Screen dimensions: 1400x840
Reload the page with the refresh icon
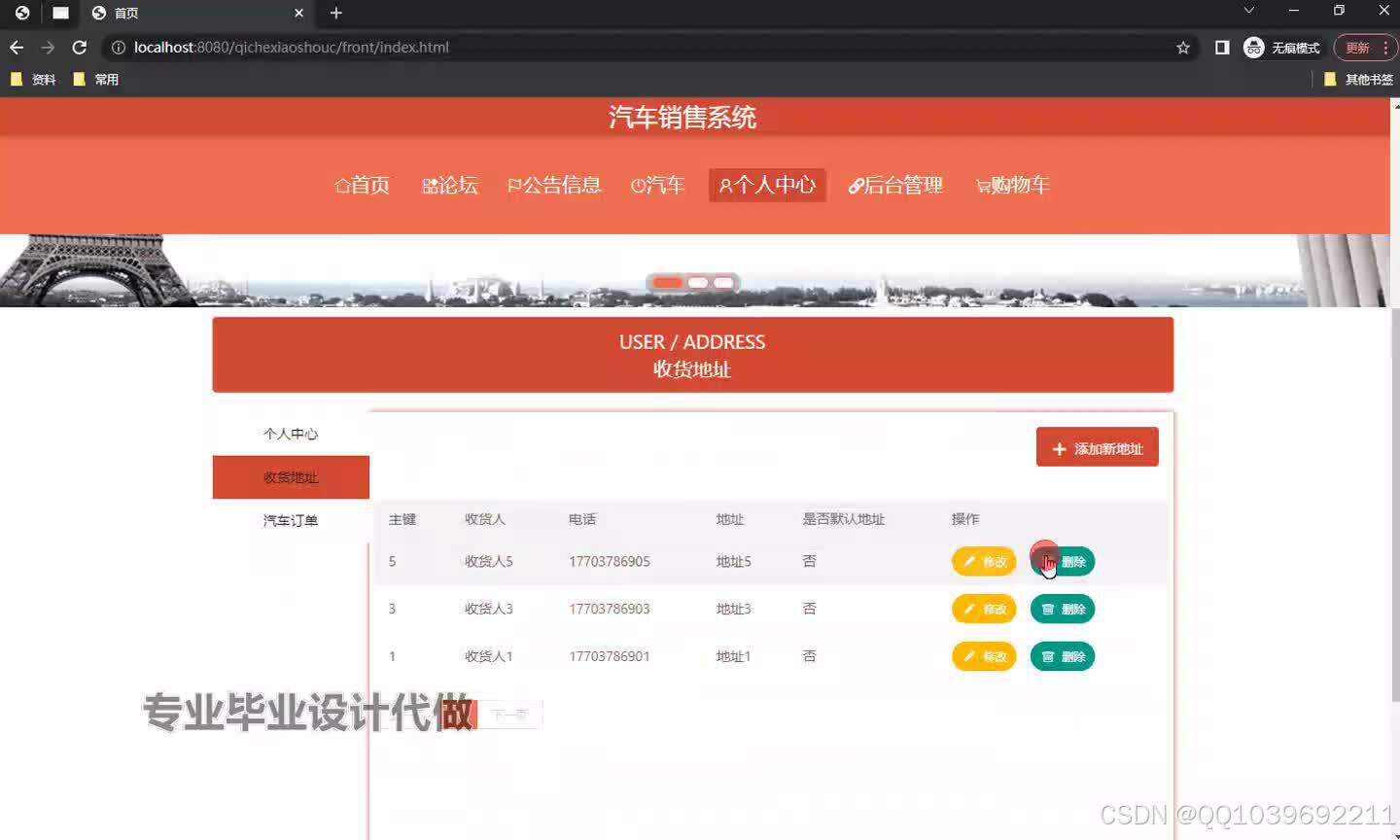tap(80, 47)
